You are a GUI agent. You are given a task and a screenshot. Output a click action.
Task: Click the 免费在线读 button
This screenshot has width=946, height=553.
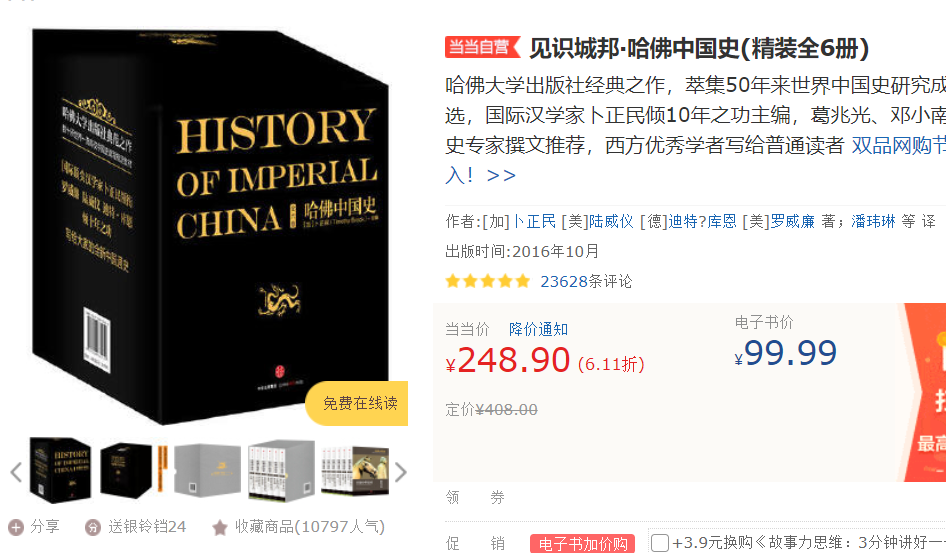(x=358, y=403)
